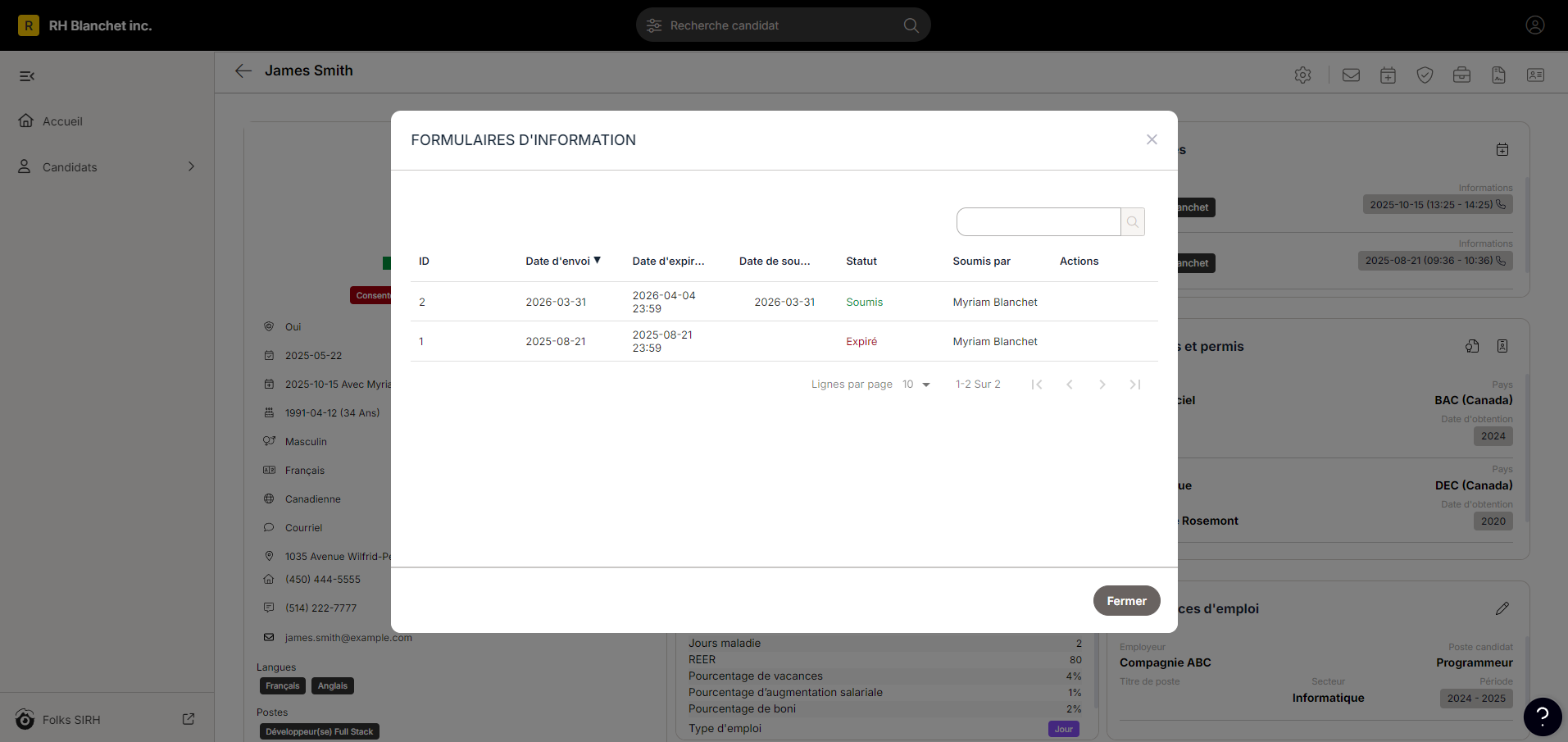Edit the employment experiences with the pencil
Image resolution: width=1568 pixels, height=742 pixels.
click(1502, 608)
